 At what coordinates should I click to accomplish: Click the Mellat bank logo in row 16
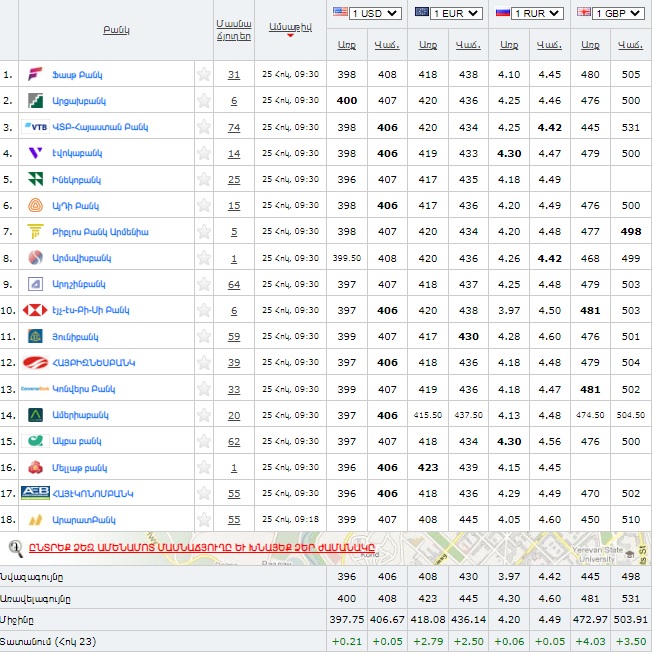(x=35, y=467)
